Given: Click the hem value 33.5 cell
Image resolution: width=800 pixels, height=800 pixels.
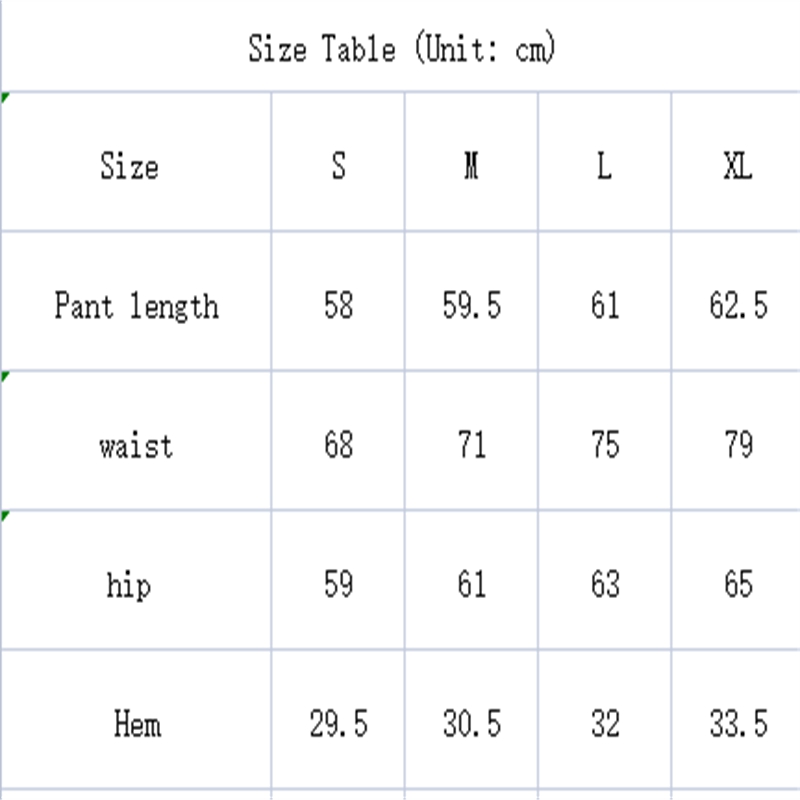Looking at the screenshot, I should pos(738,723).
